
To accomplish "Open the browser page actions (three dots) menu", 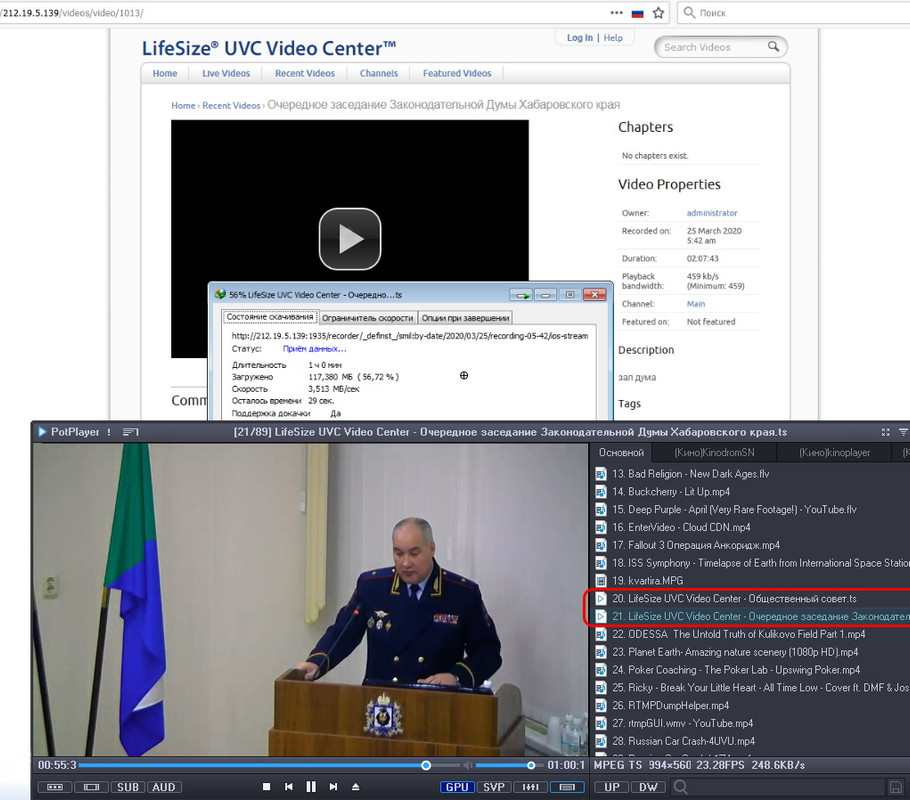I will [616, 13].
